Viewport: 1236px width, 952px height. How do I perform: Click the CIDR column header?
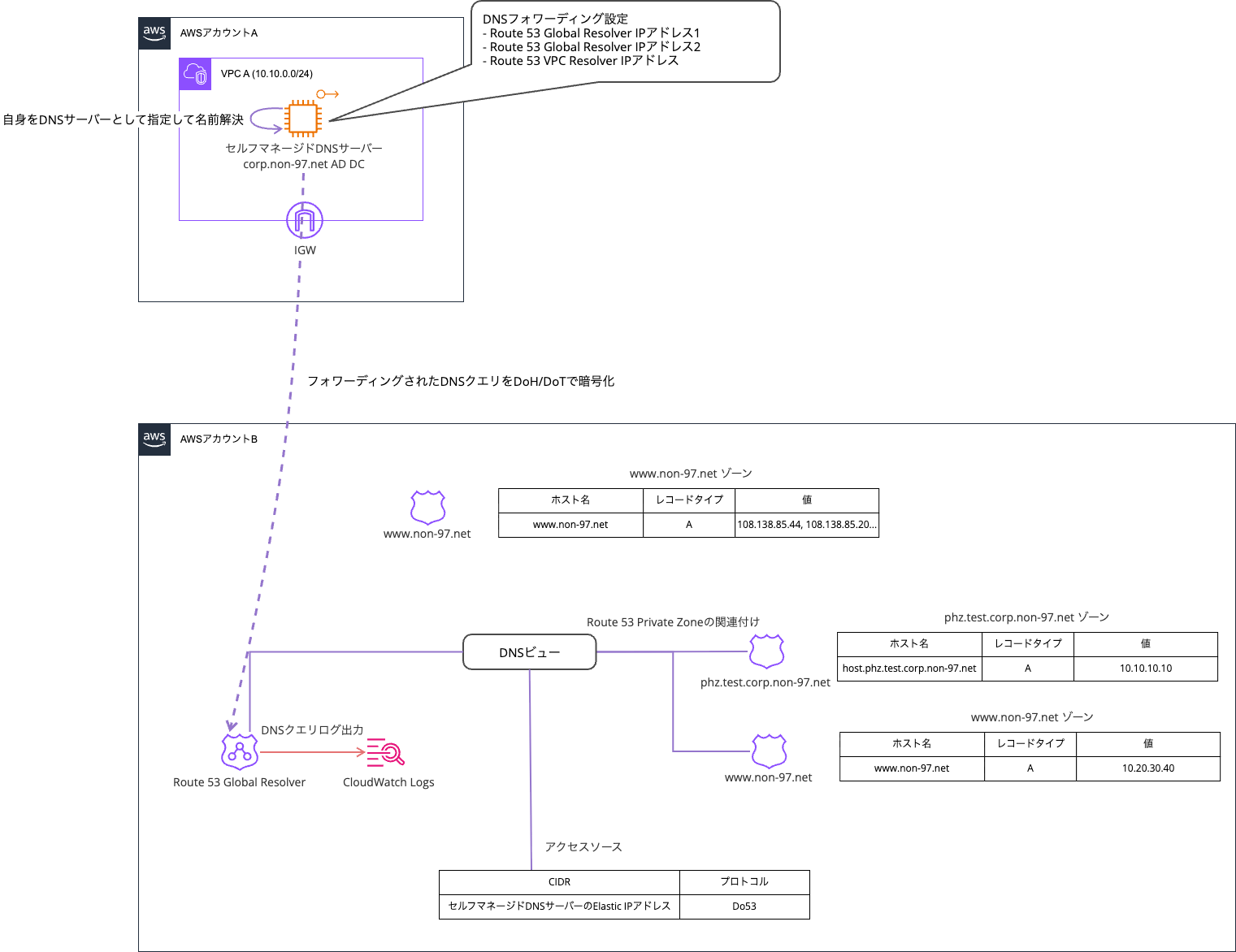(x=558, y=881)
